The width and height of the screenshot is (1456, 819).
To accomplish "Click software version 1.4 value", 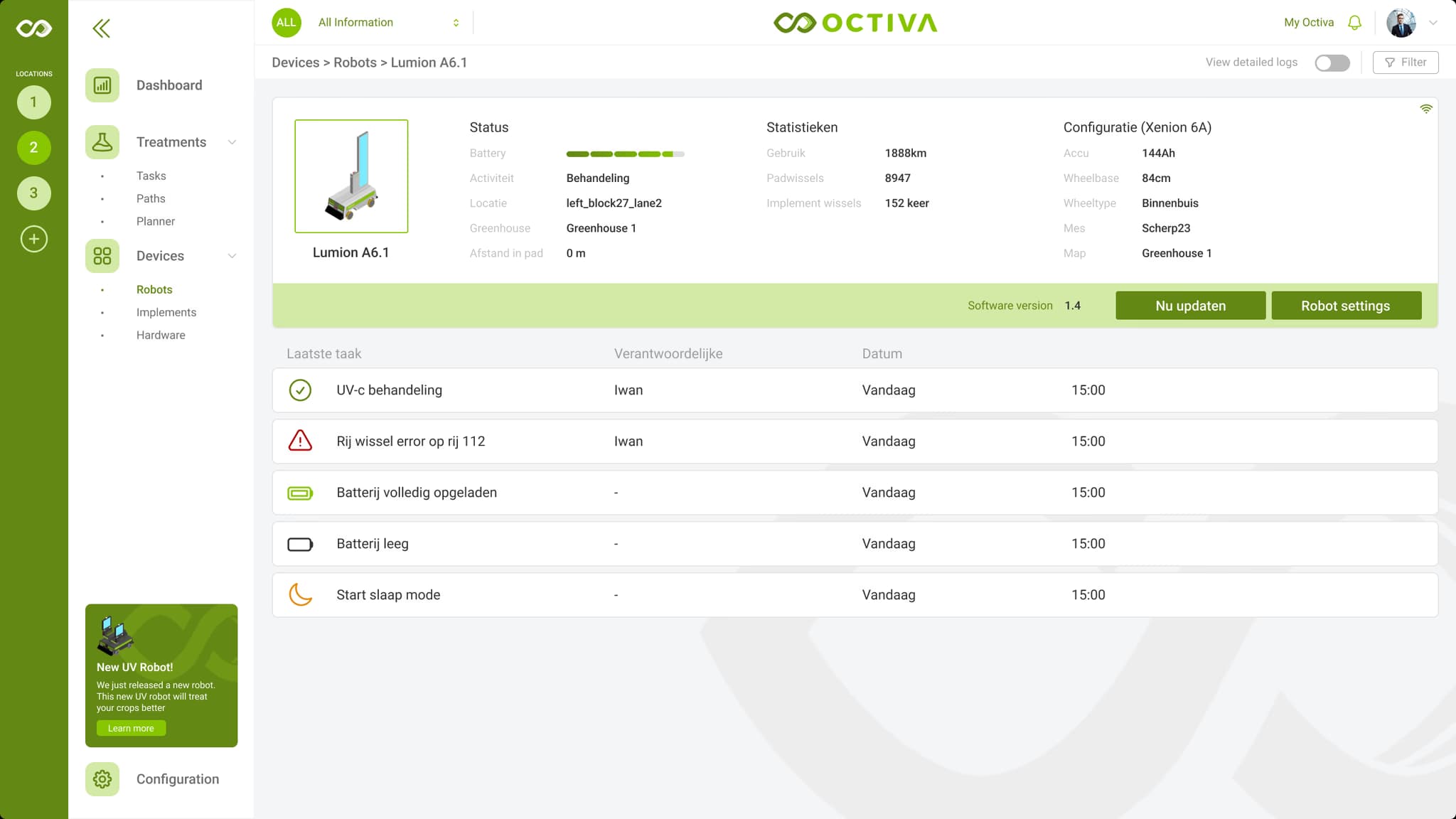I will coord(1073,306).
